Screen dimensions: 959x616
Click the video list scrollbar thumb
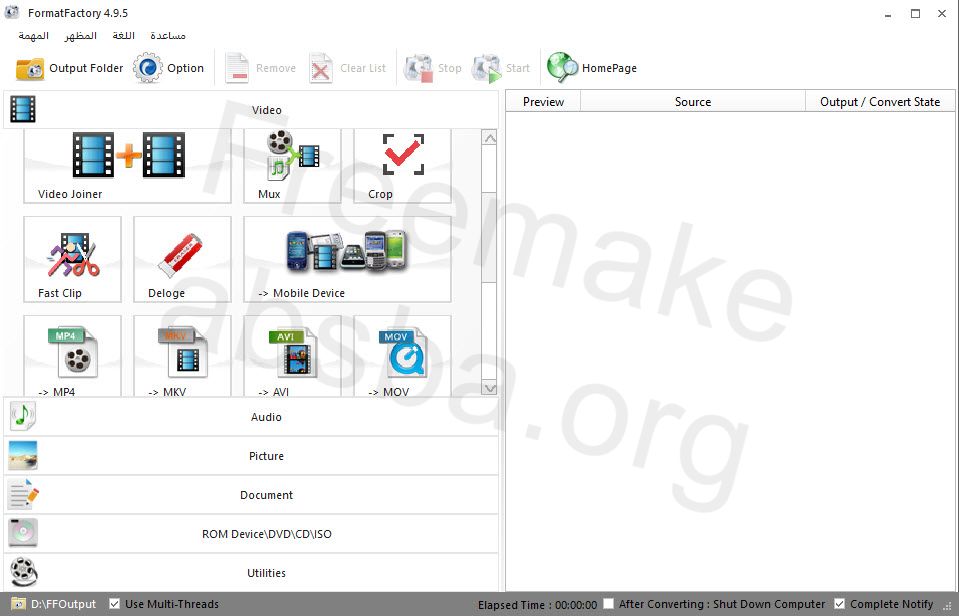pyautogui.click(x=489, y=237)
